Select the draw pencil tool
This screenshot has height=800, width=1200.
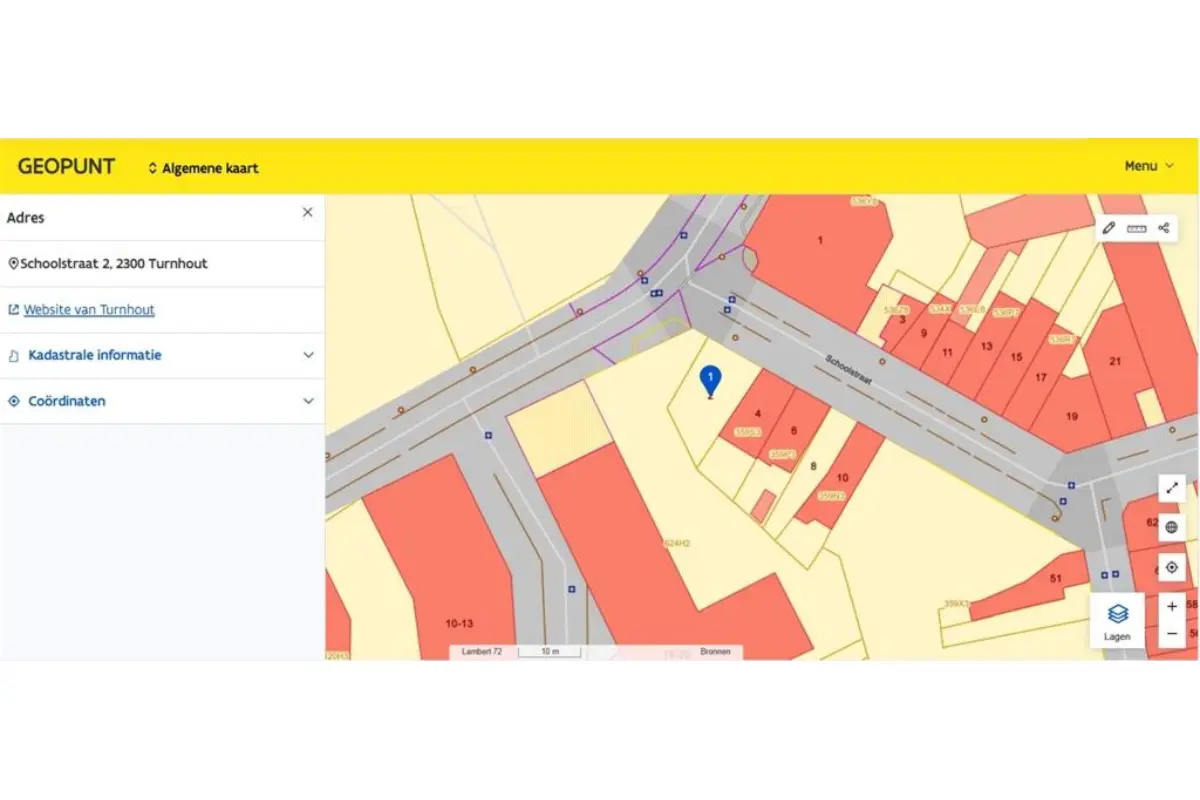(1109, 228)
